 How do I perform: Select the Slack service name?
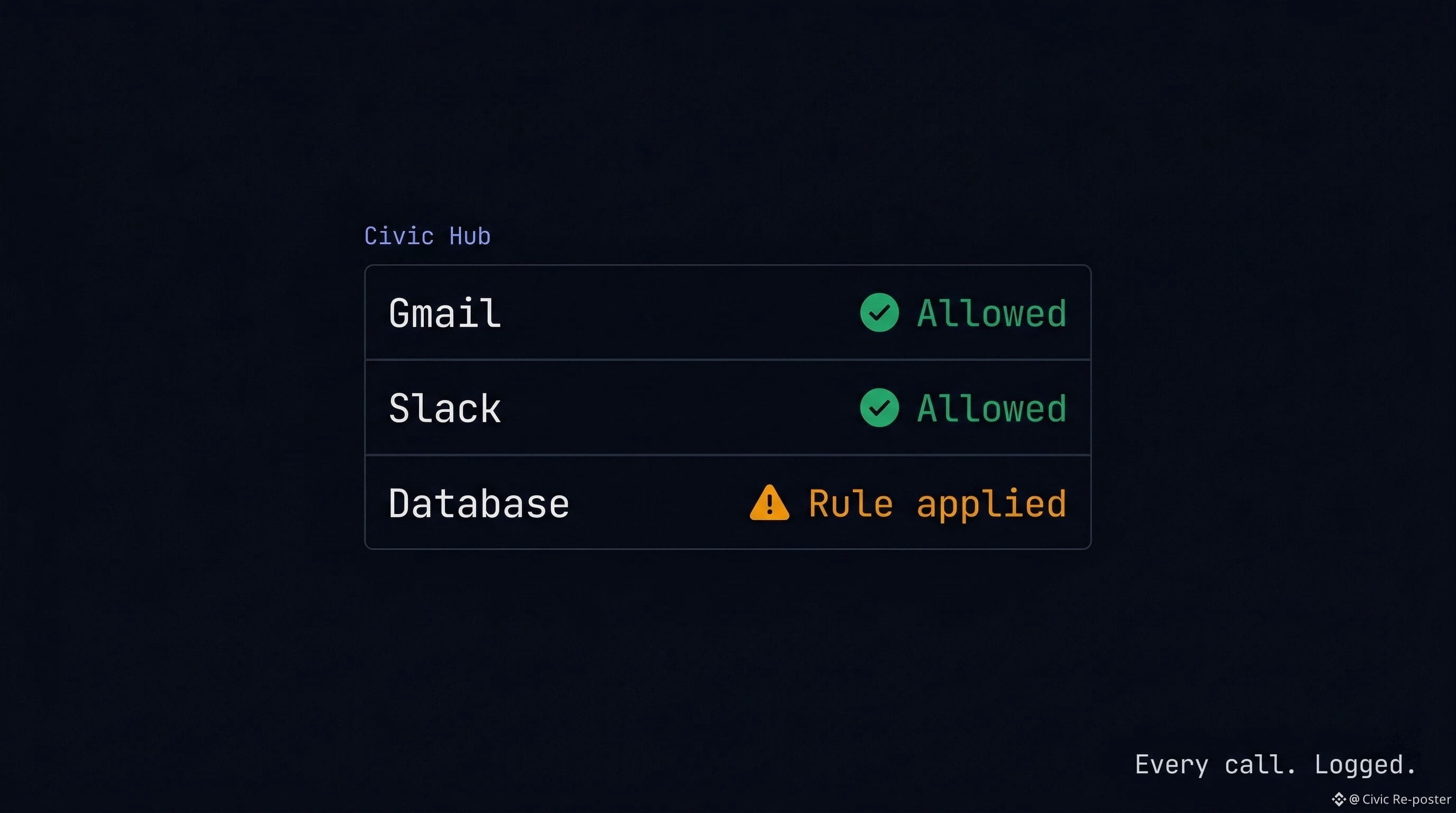(x=445, y=408)
